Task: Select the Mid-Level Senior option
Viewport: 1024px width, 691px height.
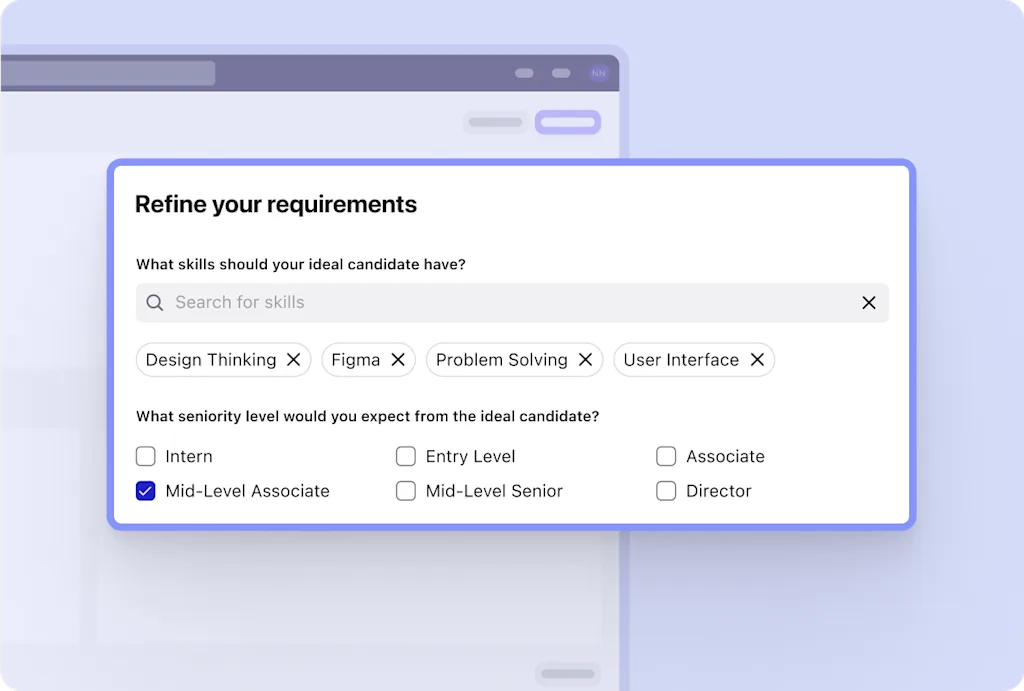Action: point(406,491)
